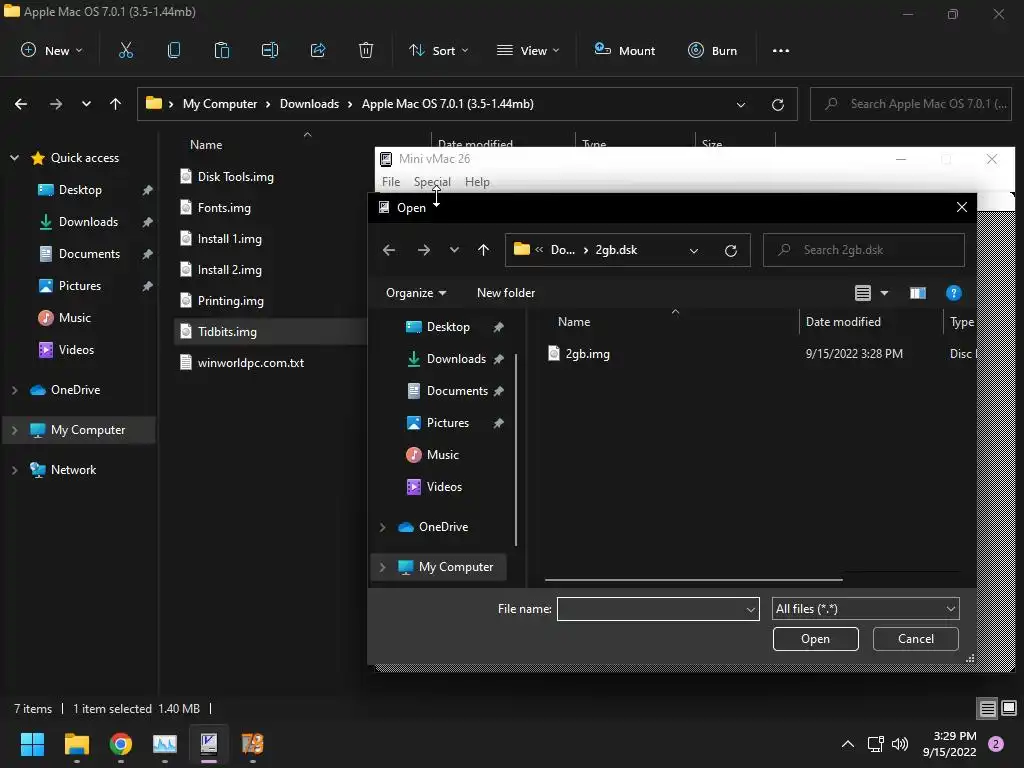
Task: Click the Open button in dialog
Action: [x=815, y=639]
